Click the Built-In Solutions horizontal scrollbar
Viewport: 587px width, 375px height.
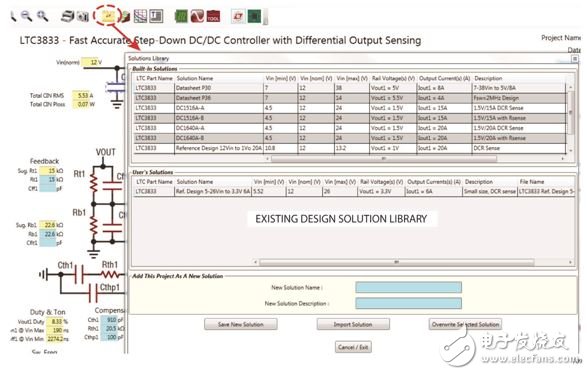(x=384, y=159)
